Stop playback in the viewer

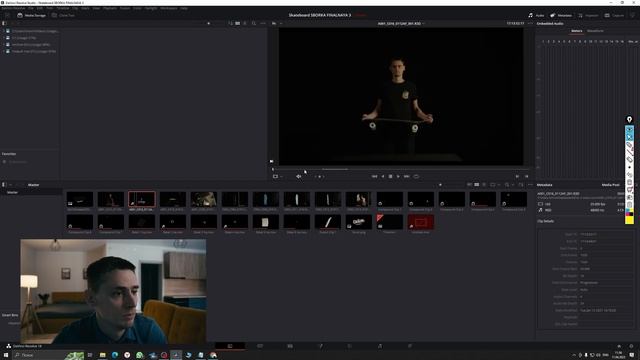pos(391,176)
